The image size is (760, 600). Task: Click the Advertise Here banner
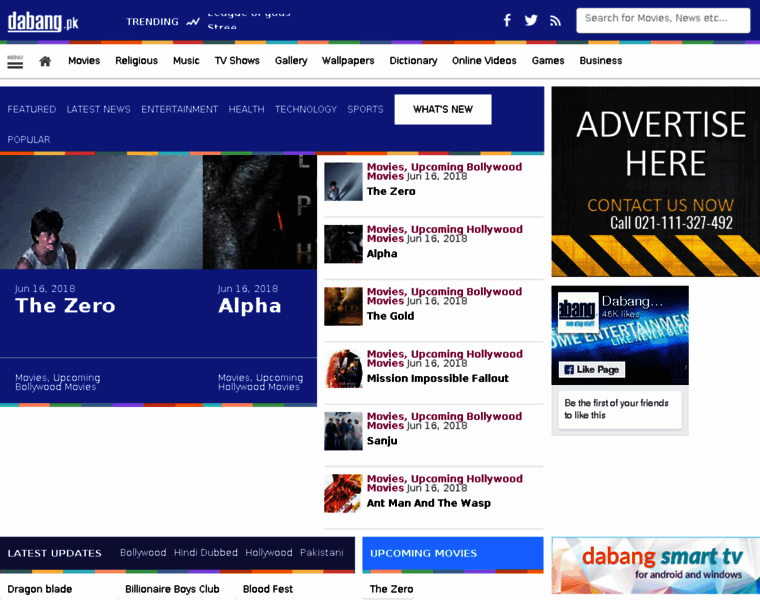[655, 182]
